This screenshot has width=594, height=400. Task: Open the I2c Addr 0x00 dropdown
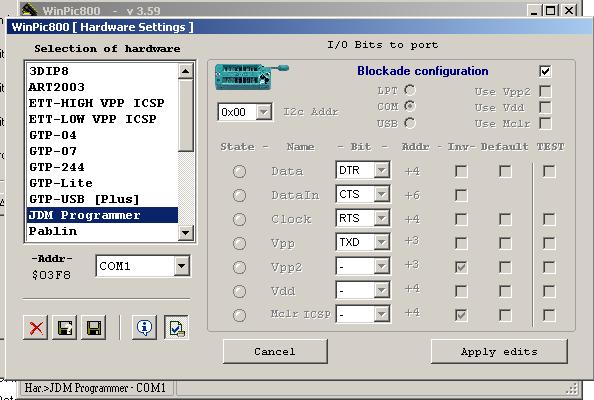[x=264, y=112]
